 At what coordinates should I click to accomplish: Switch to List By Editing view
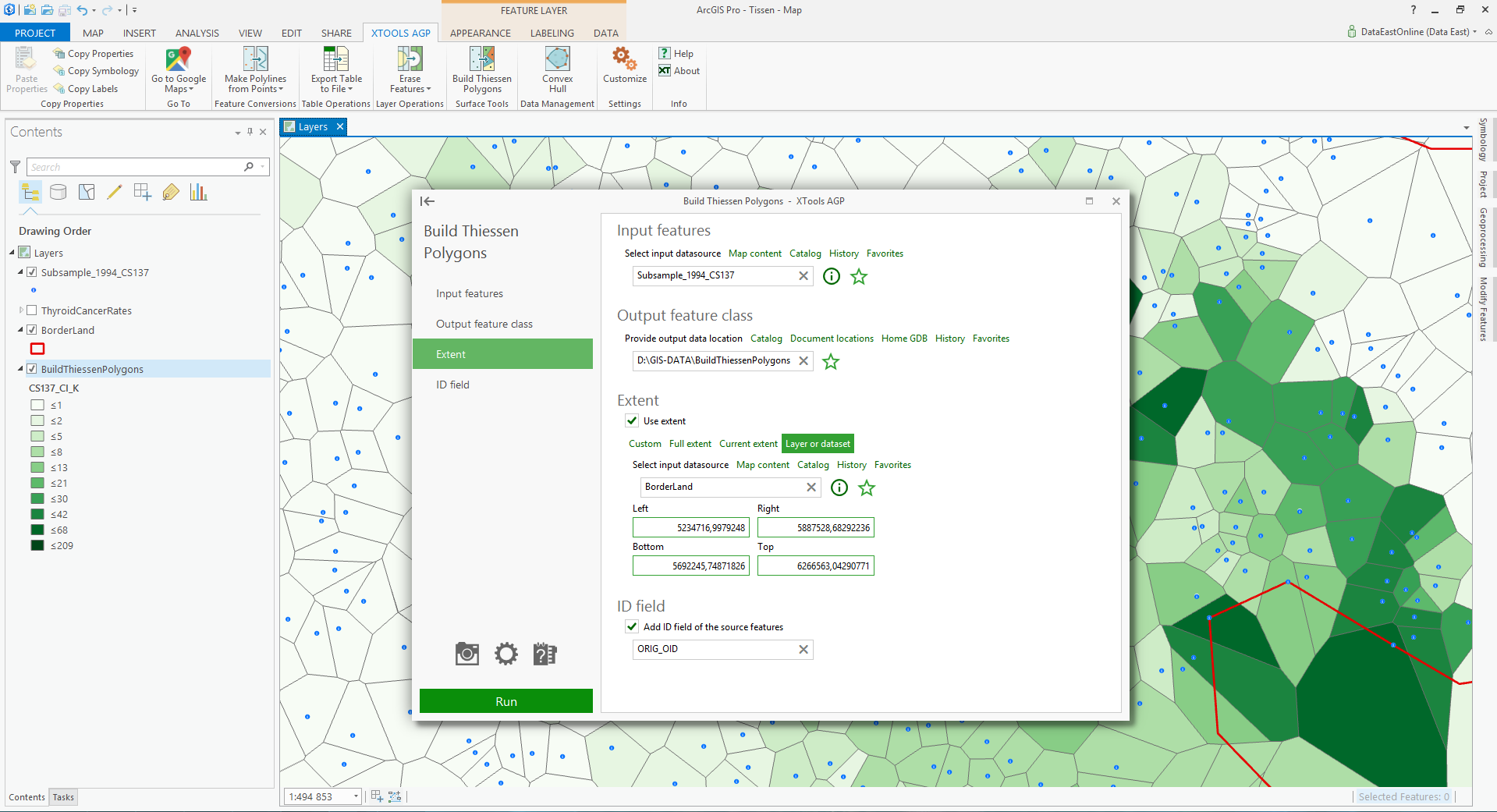coord(115,192)
